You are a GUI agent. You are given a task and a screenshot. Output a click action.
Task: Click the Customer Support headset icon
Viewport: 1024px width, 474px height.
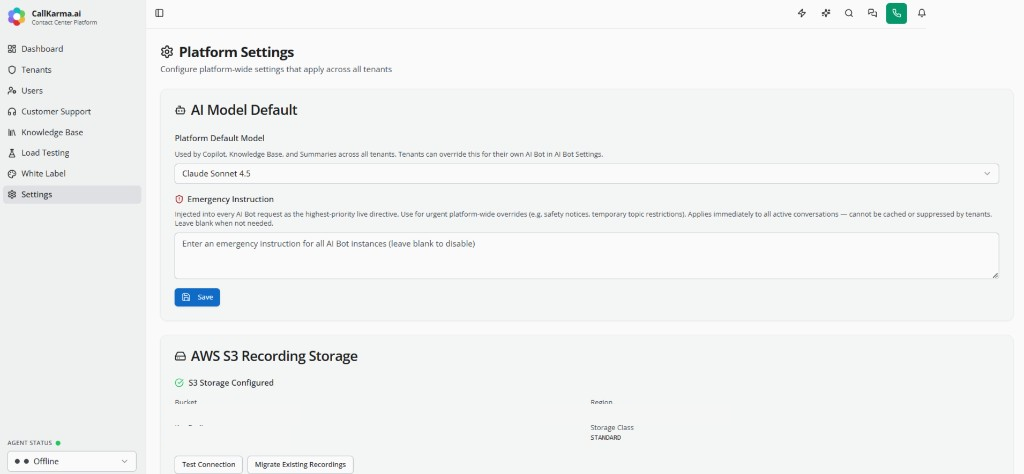12,112
